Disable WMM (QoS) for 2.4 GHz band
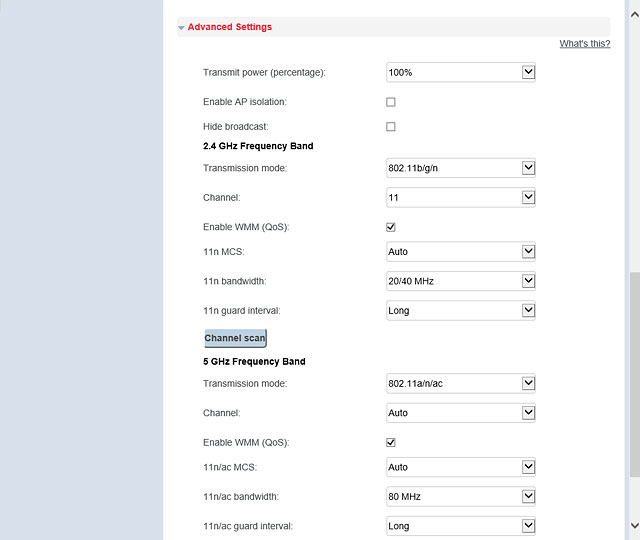This screenshot has height=540, width=640. (391, 227)
